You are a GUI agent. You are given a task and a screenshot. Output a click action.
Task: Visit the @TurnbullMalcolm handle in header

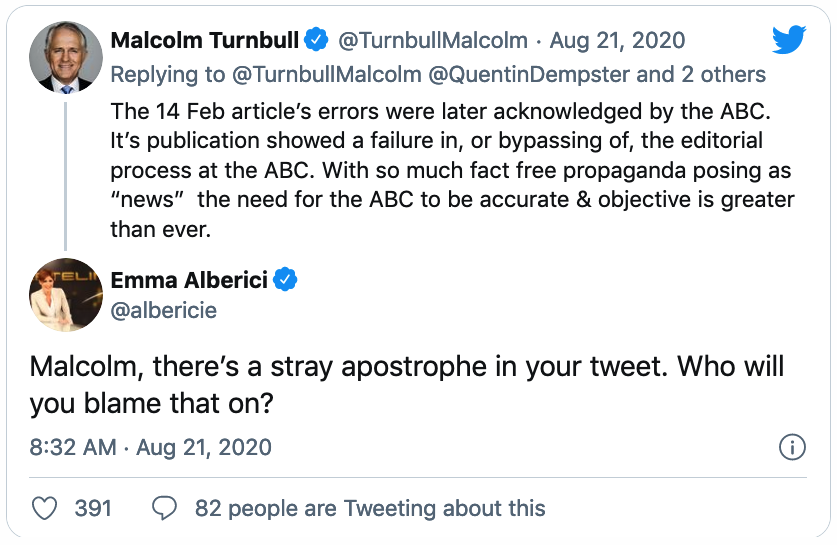tap(433, 41)
